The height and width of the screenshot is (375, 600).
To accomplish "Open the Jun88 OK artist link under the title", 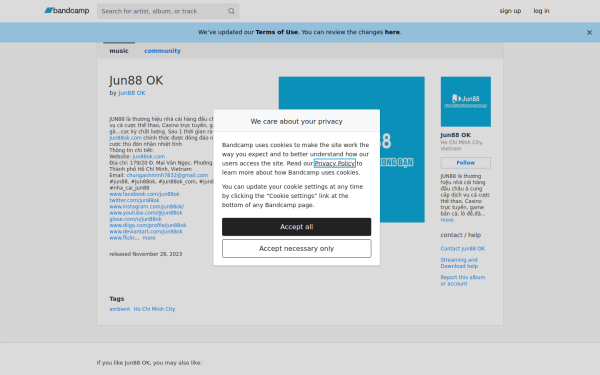I will 132,93.
